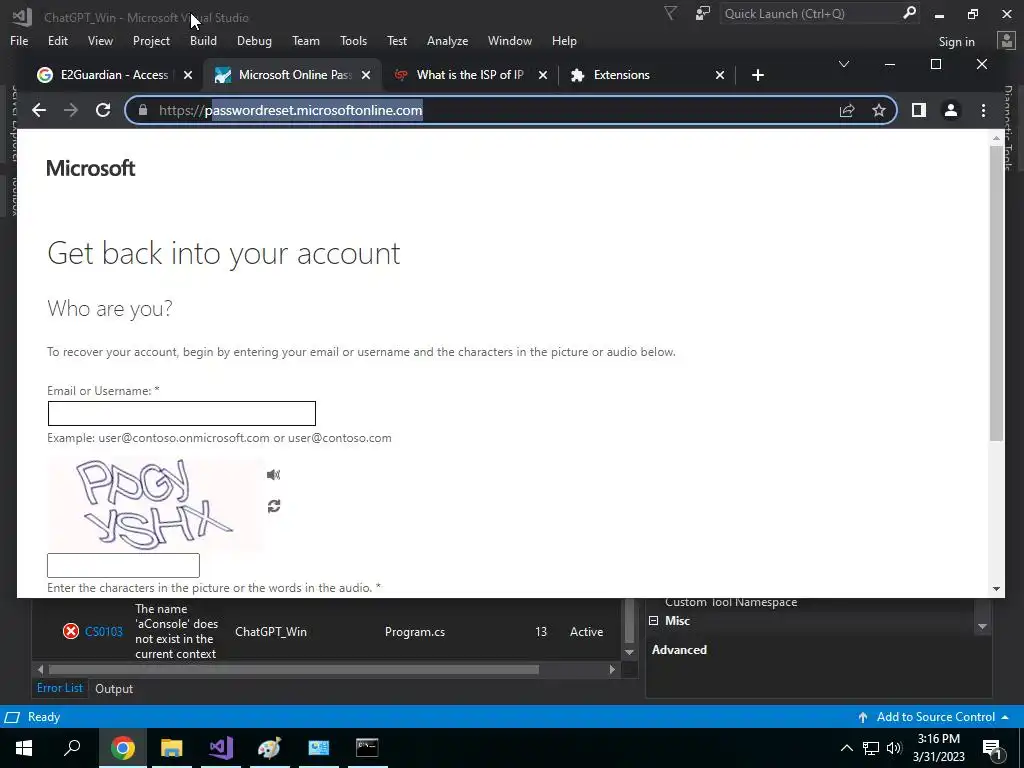Viewport: 1024px width, 768px height.
Task: Click Visual Studio account avatar icon
Action: (1006, 41)
